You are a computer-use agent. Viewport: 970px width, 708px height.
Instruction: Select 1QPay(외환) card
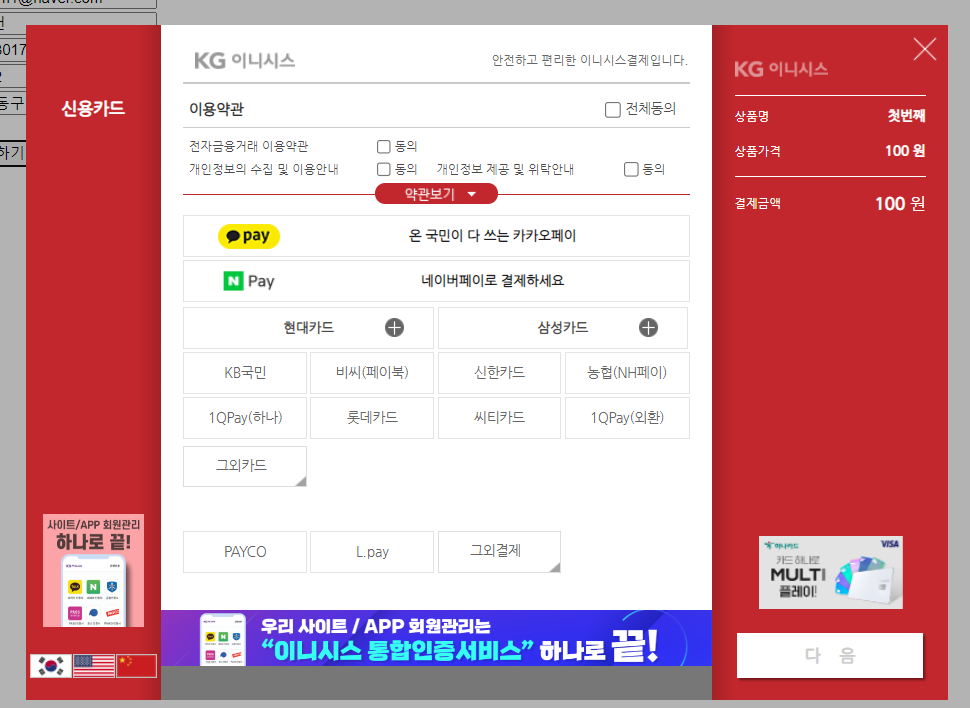tap(627, 418)
